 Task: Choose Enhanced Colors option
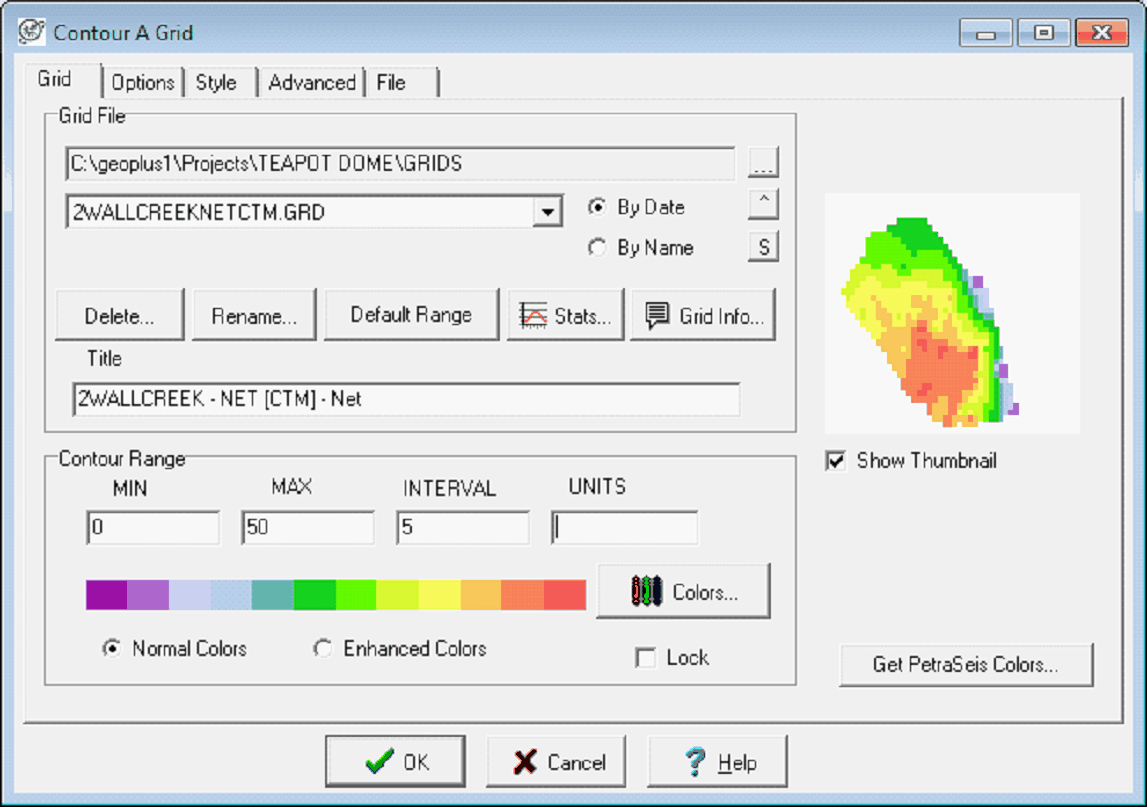tap(323, 649)
